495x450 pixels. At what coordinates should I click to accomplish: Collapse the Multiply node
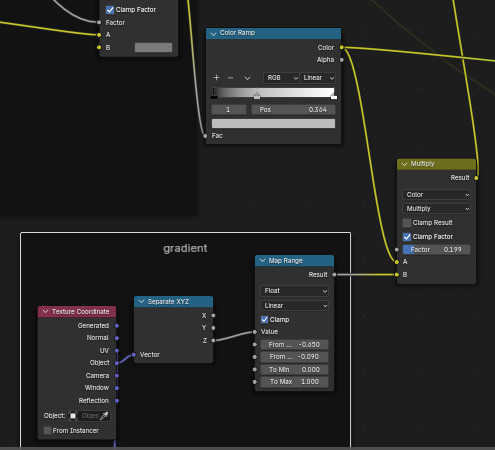tap(404, 164)
